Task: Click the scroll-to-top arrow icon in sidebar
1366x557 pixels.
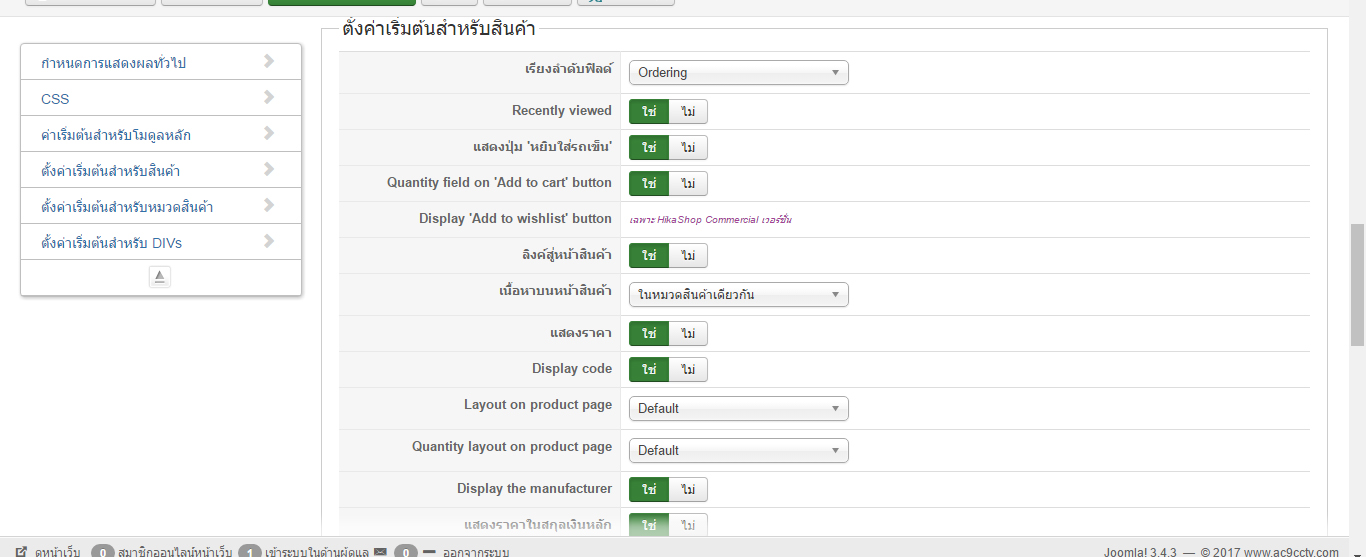Action: (x=160, y=277)
